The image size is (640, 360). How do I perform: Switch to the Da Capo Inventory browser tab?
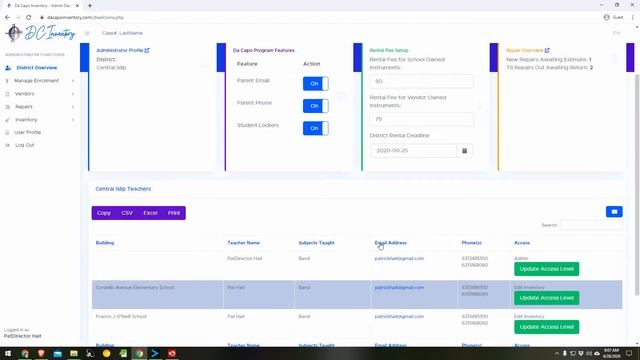pos(42,6)
